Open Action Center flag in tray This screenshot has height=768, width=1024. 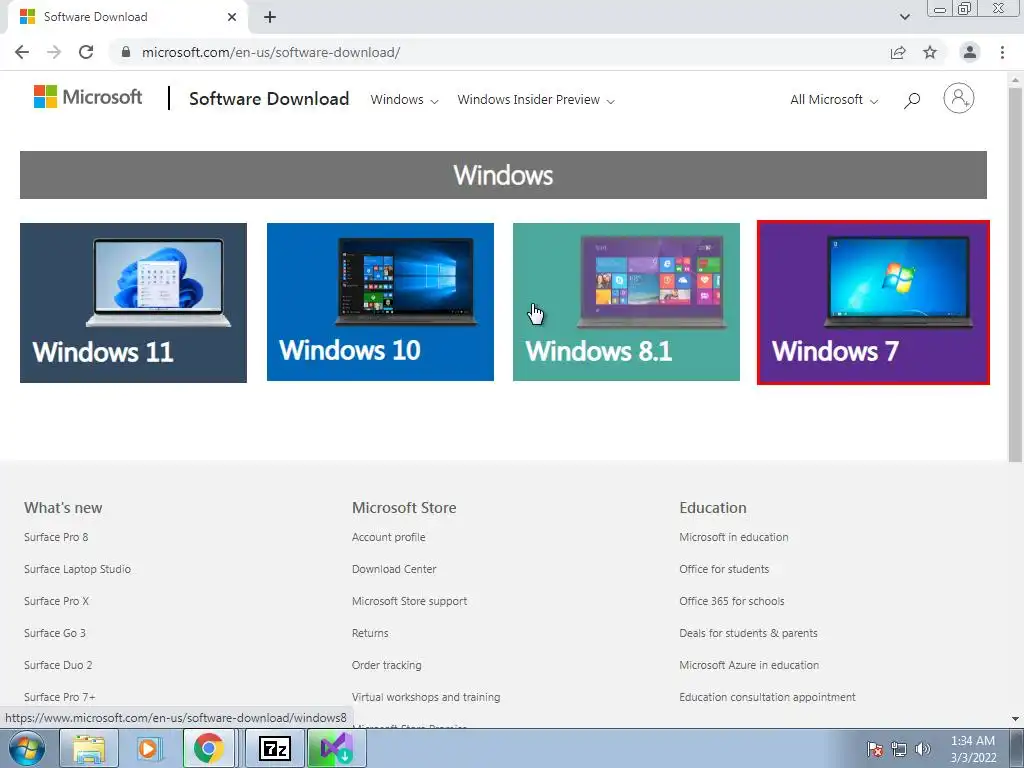[x=875, y=749]
